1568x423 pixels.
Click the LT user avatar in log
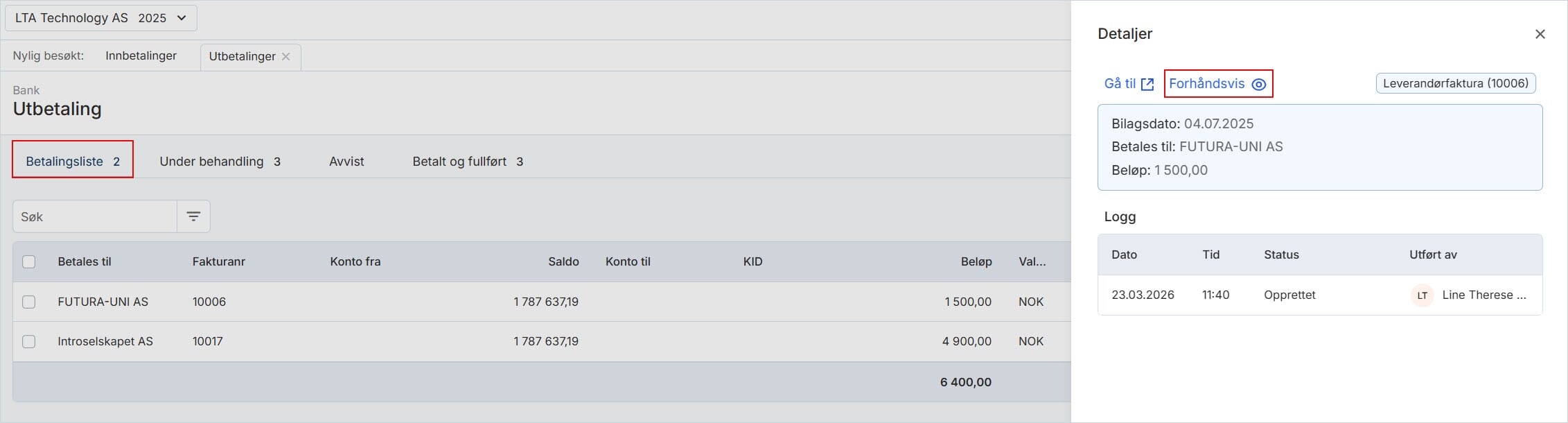pos(1422,295)
